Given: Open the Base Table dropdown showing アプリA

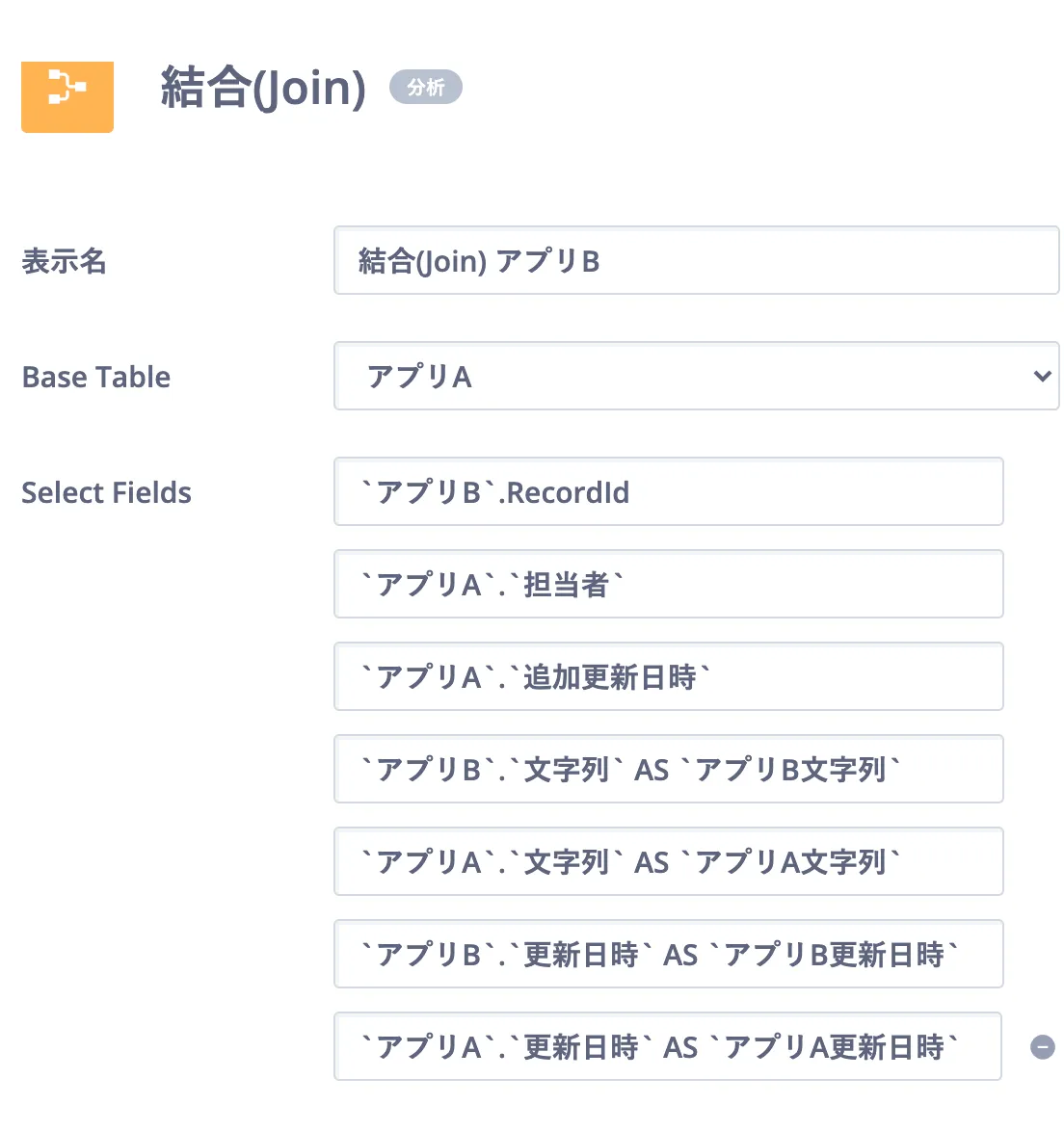Looking at the screenshot, I should [x=696, y=377].
